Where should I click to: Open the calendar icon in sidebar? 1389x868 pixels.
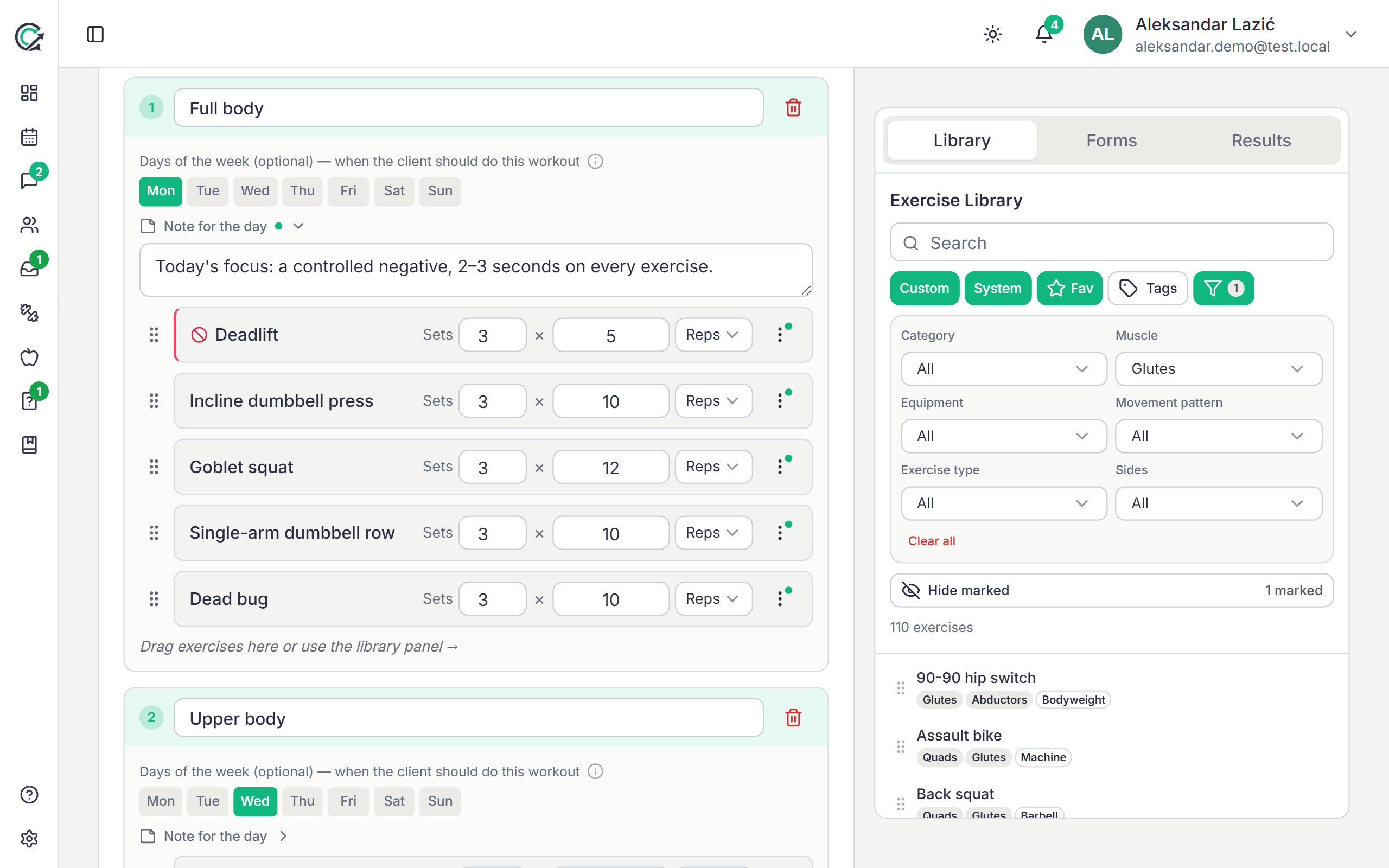click(29, 137)
